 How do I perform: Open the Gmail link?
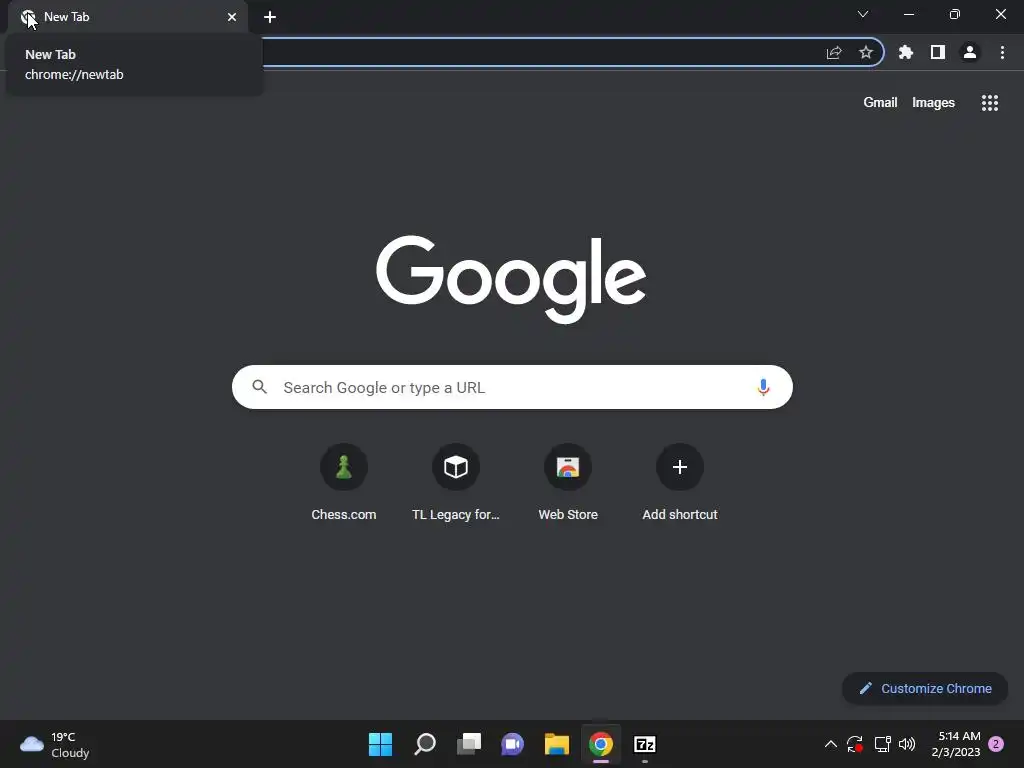[880, 103]
